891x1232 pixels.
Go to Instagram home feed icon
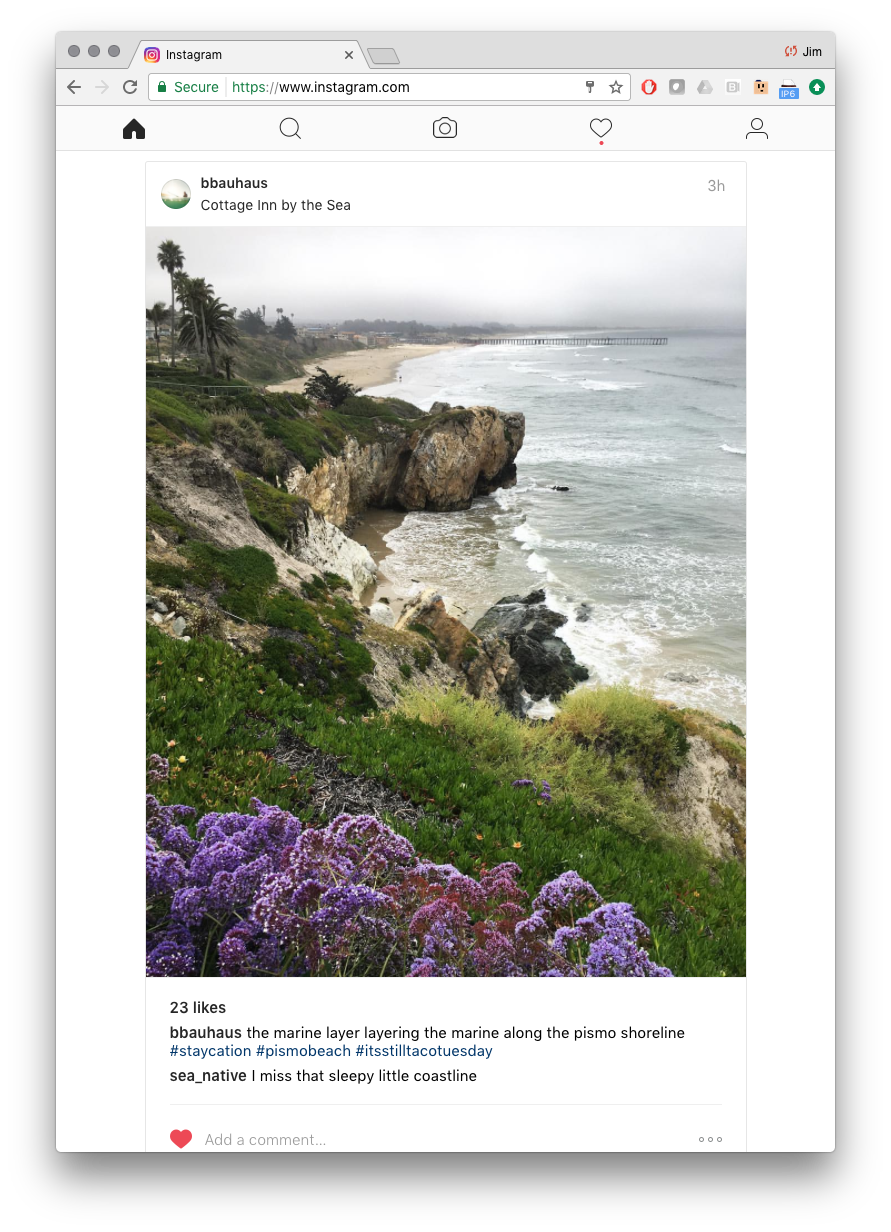point(134,129)
